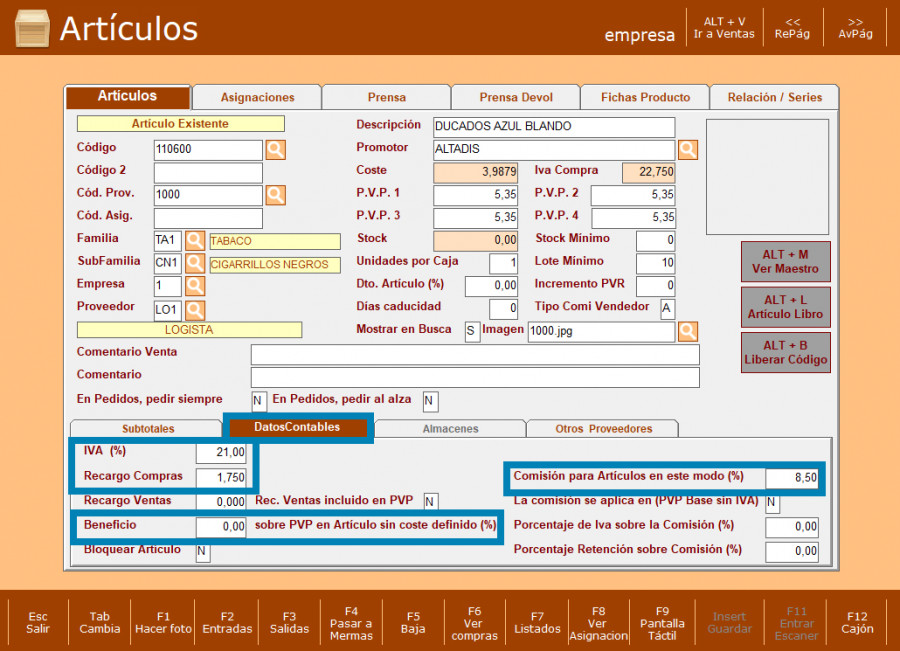The image size is (900, 651).
Task: Click the search icon next to Código field
Action: (275, 150)
